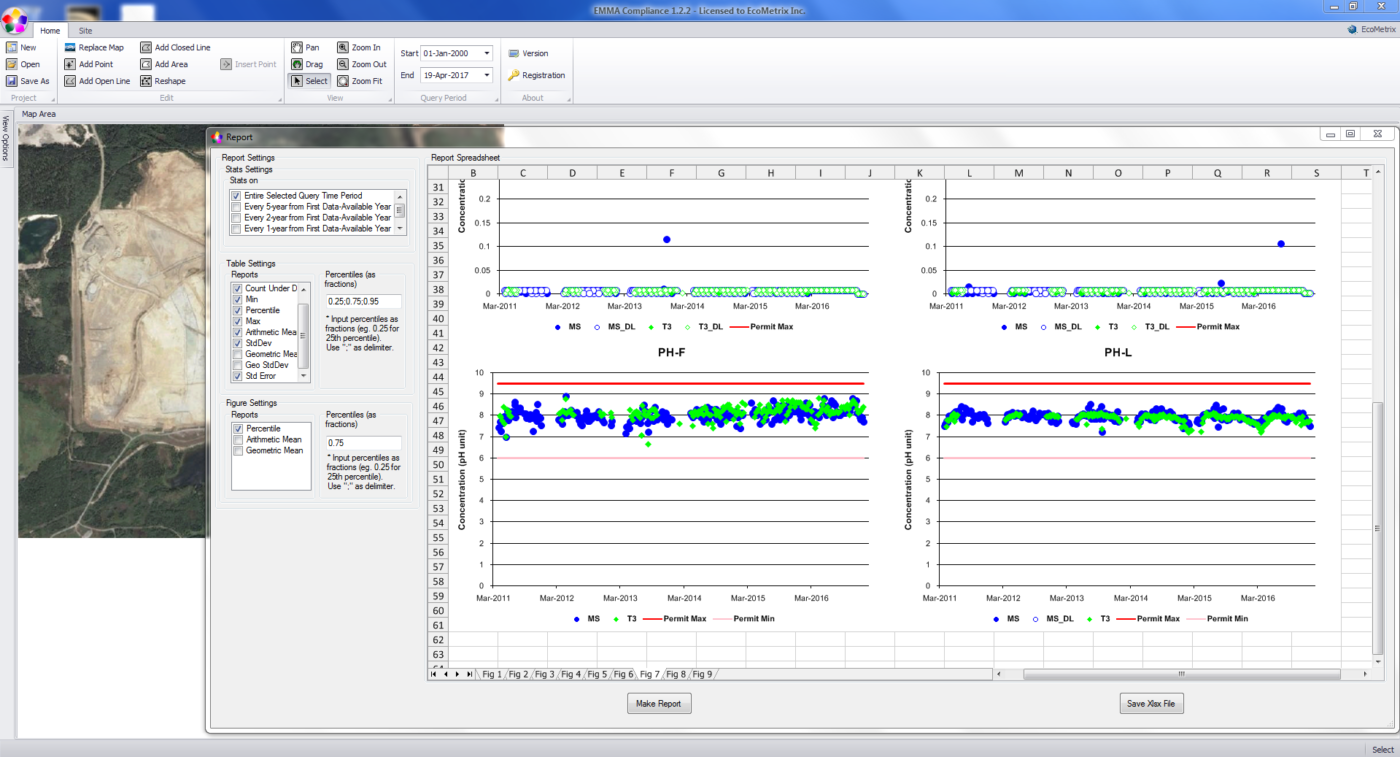Click the EMMA application orb button
Viewport: 1400px width, 757px height.
[14, 22]
